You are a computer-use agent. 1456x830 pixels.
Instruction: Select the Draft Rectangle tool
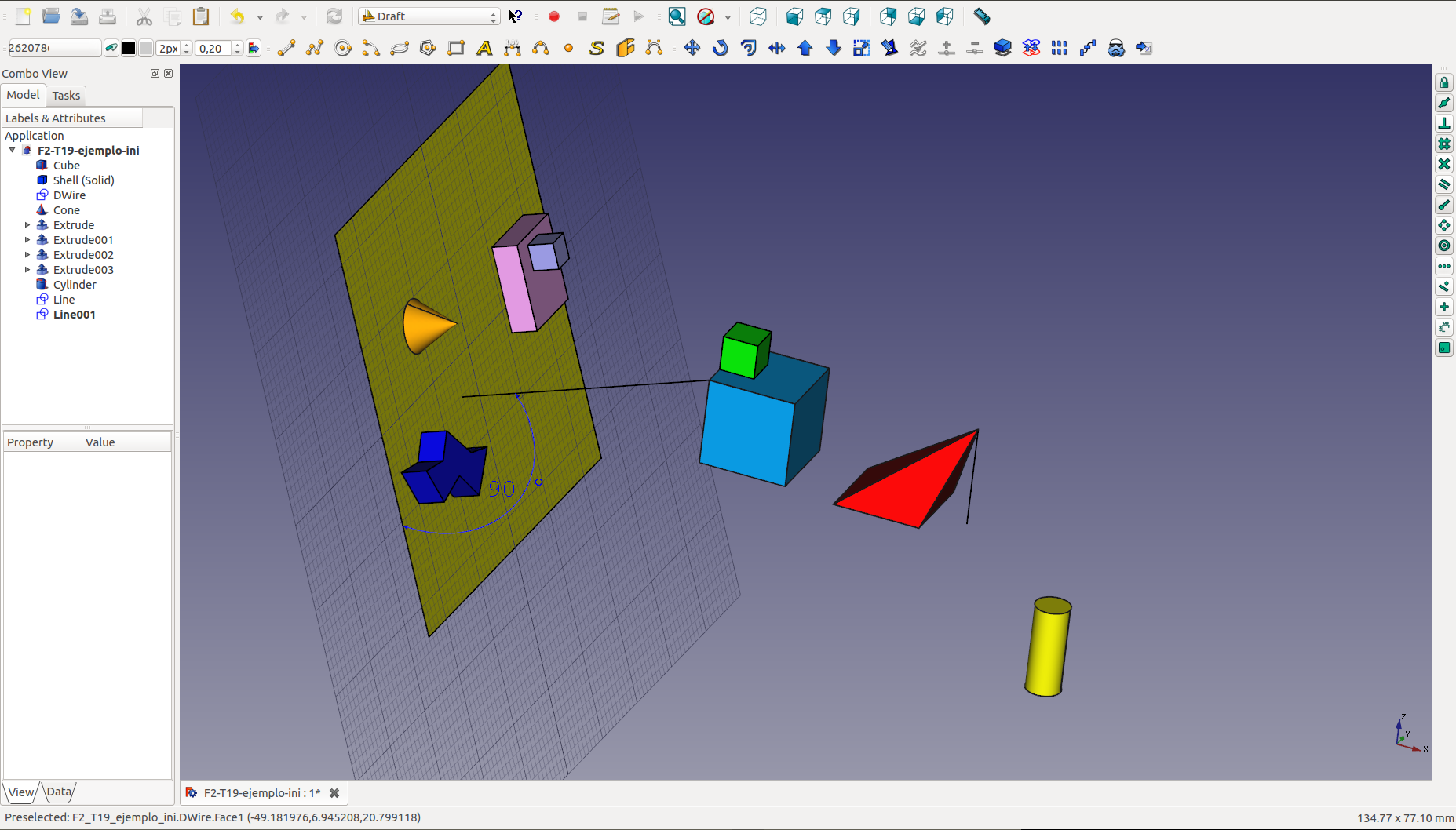(456, 49)
